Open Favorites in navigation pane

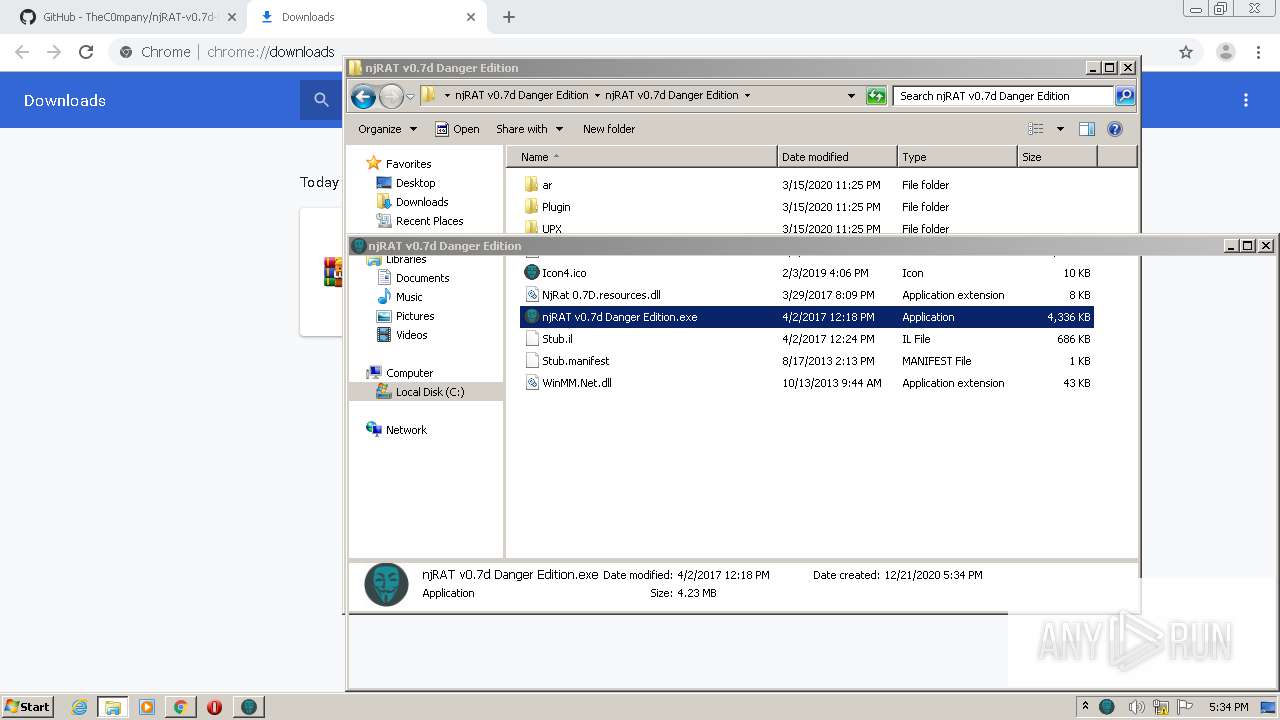click(x=408, y=164)
